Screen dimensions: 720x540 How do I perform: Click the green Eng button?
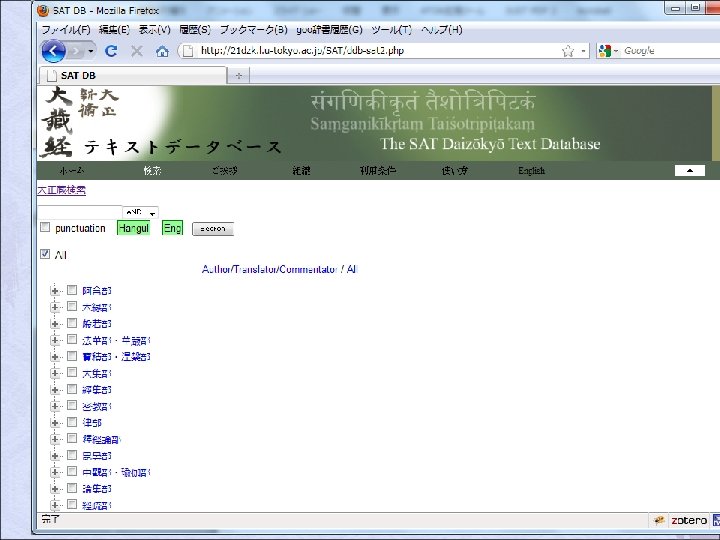click(x=172, y=228)
